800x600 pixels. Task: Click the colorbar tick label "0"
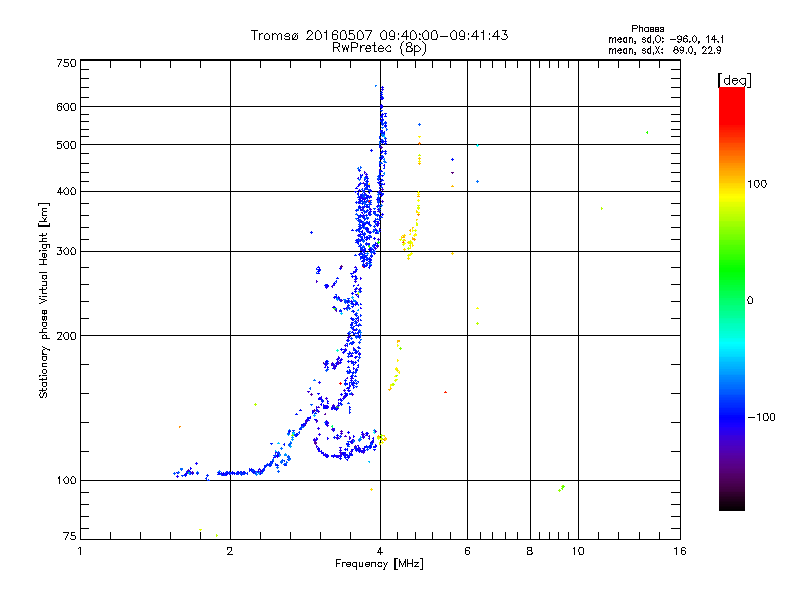(x=750, y=300)
